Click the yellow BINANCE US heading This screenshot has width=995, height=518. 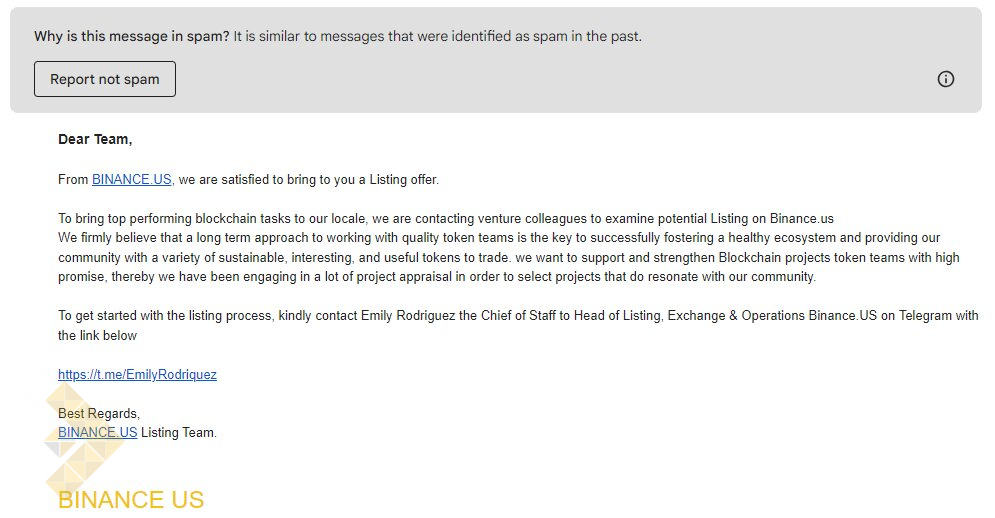click(131, 500)
